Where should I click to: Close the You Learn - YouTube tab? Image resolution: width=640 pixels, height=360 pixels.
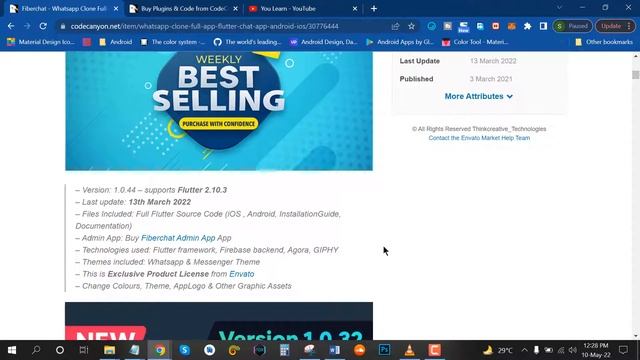(355, 9)
